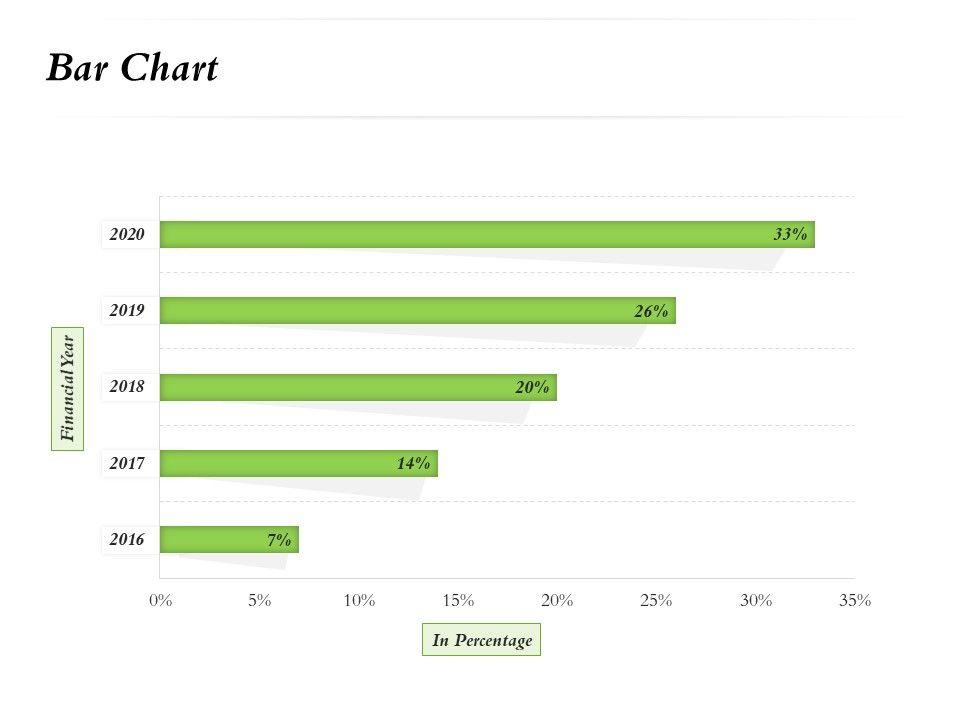Click the "In Percentage" axis title box
This screenshot has height=720, width=960.
click(481, 640)
